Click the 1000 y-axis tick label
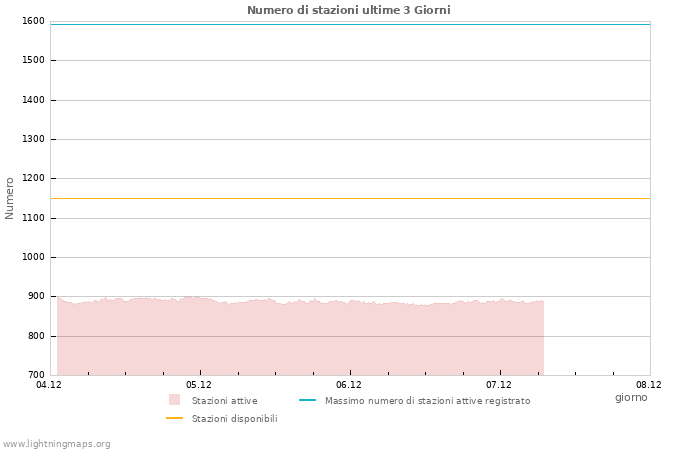Viewport: 700px width, 450px height. tap(33, 257)
